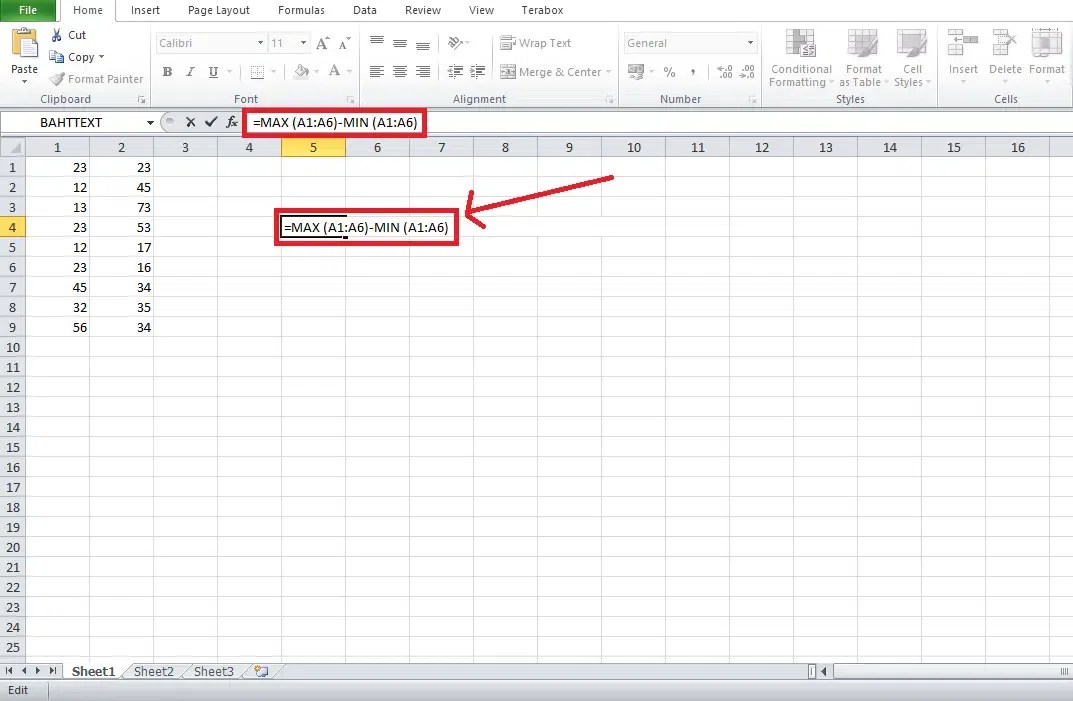Switch to the Formulas tab

[300, 10]
